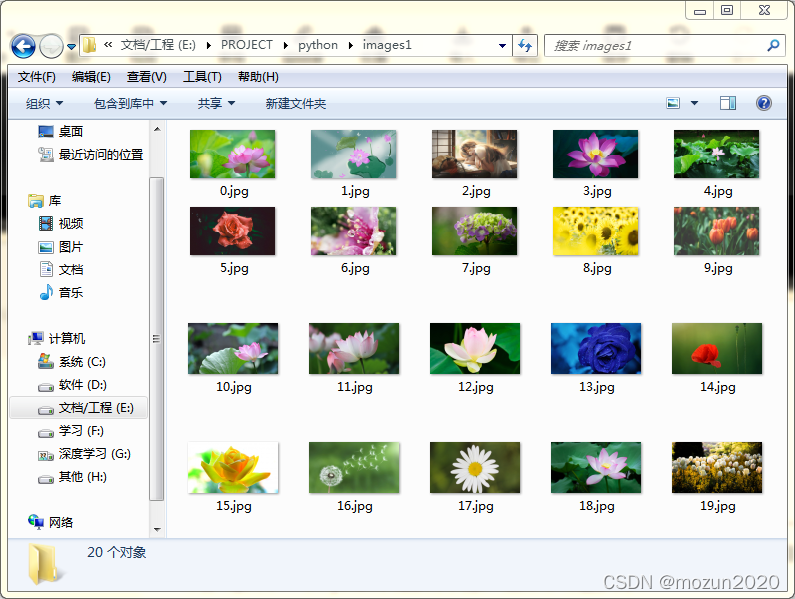Screen dimensions: 795x599
Task: Select 计算机 in the sidebar
Action: tap(56, 338)
